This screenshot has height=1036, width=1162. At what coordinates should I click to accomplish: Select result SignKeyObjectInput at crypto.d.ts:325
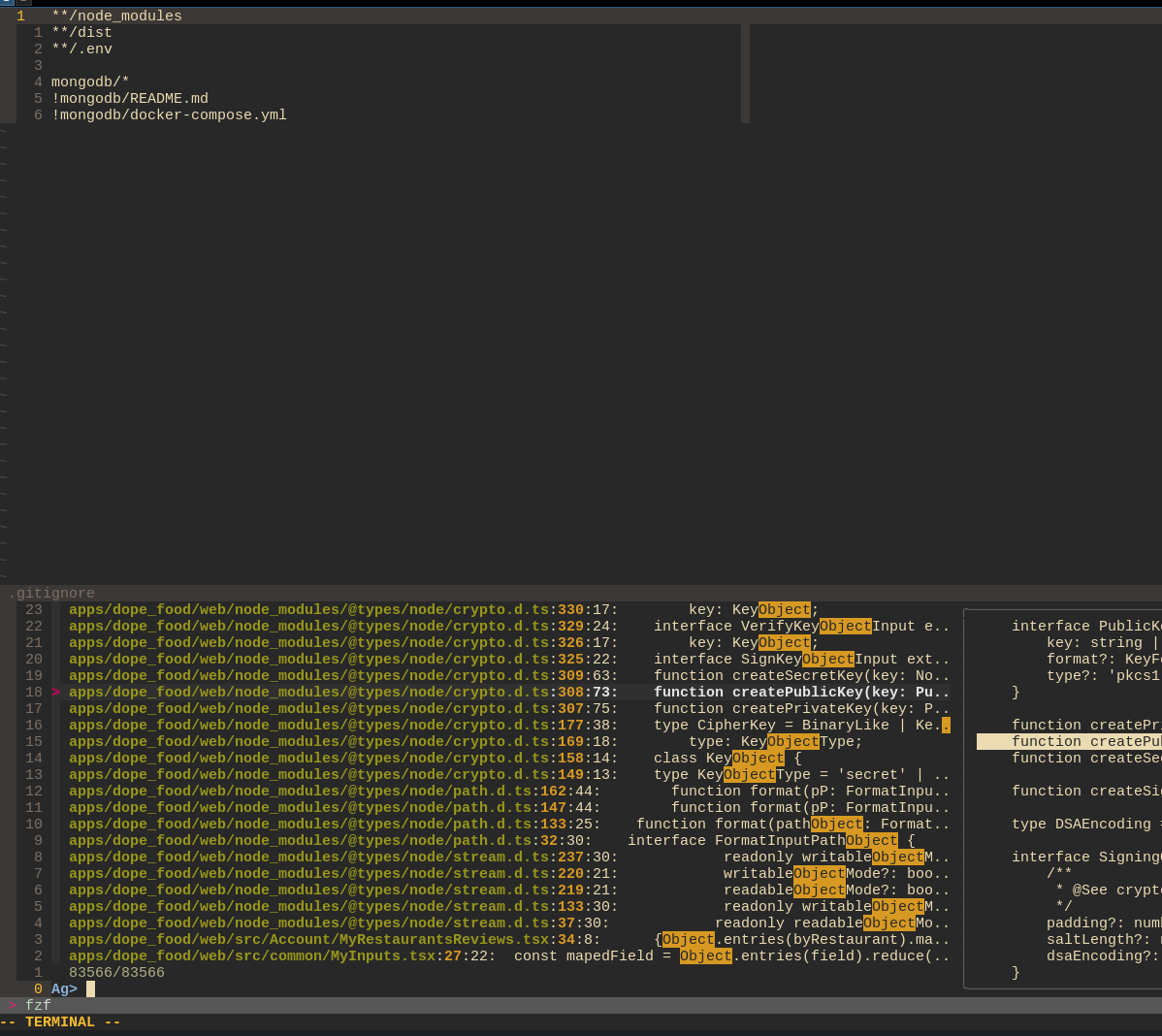click(509, 659)
